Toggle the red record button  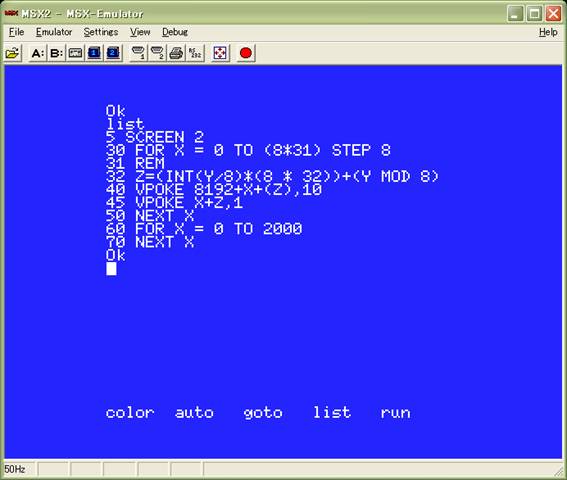[x=246, y=53]
